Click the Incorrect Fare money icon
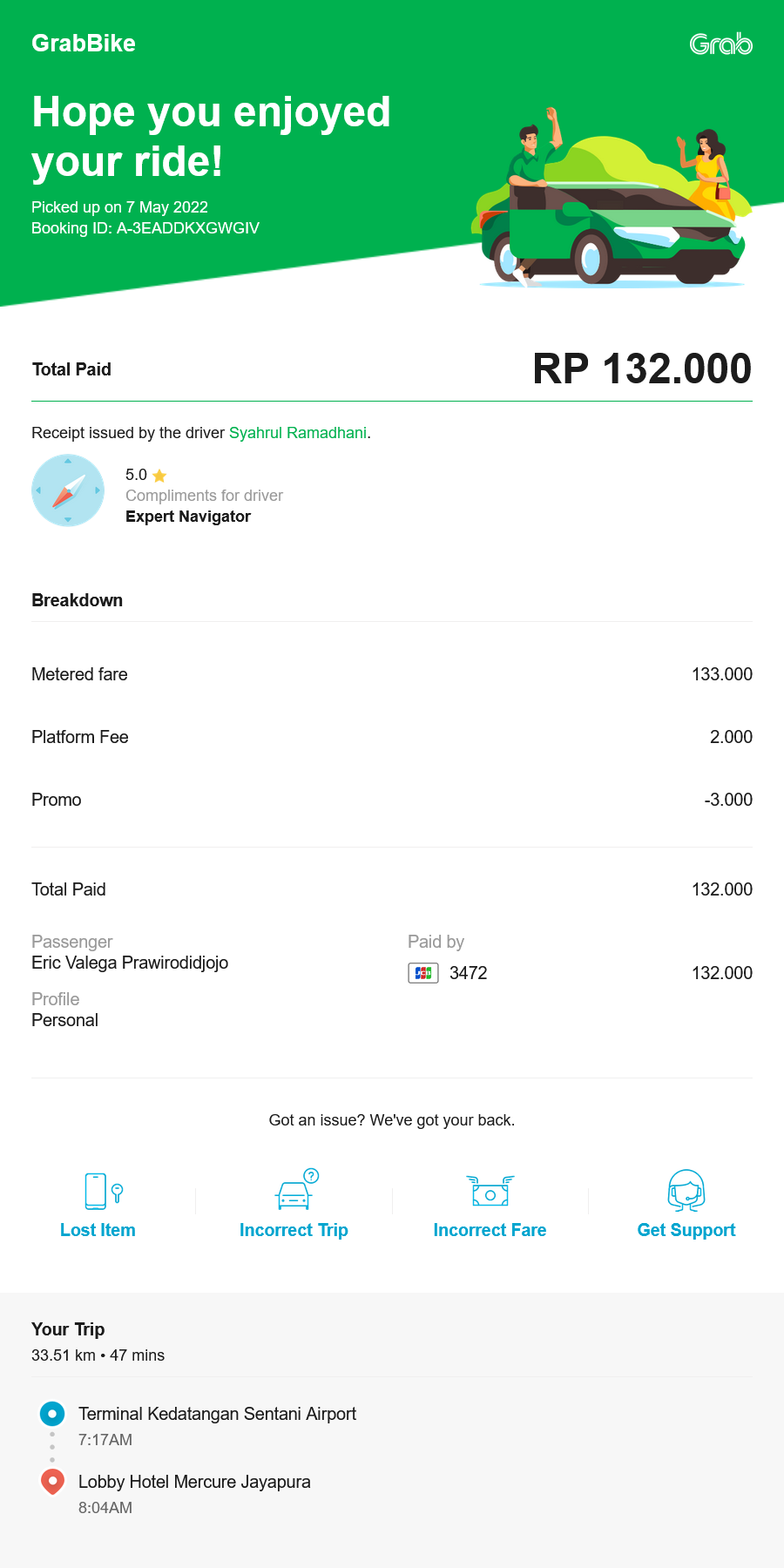This screenshot has height=1568, width=784. (490, 1191)
